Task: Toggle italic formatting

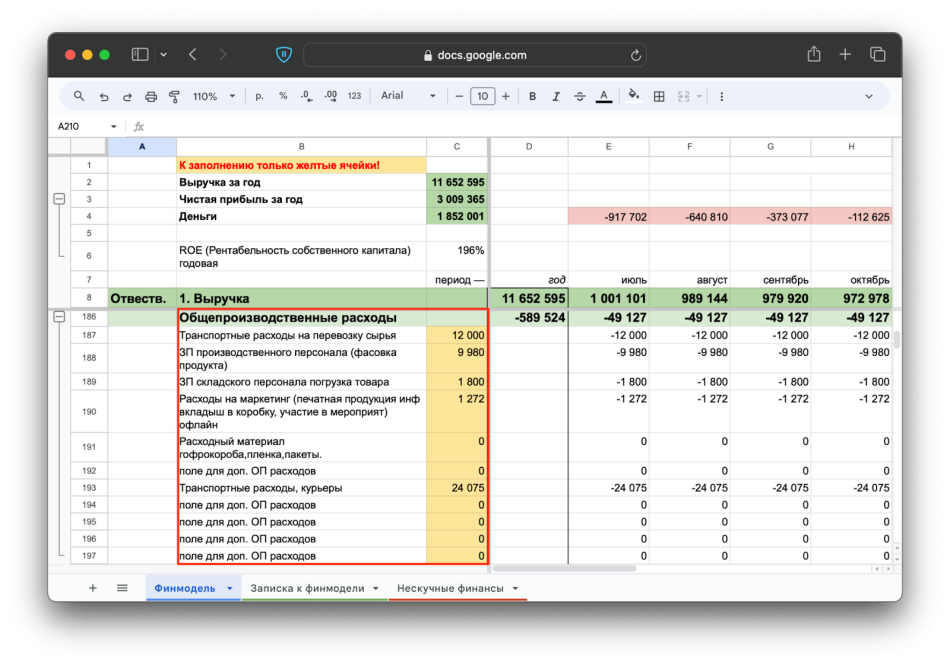Action: (x=556, y=96)
